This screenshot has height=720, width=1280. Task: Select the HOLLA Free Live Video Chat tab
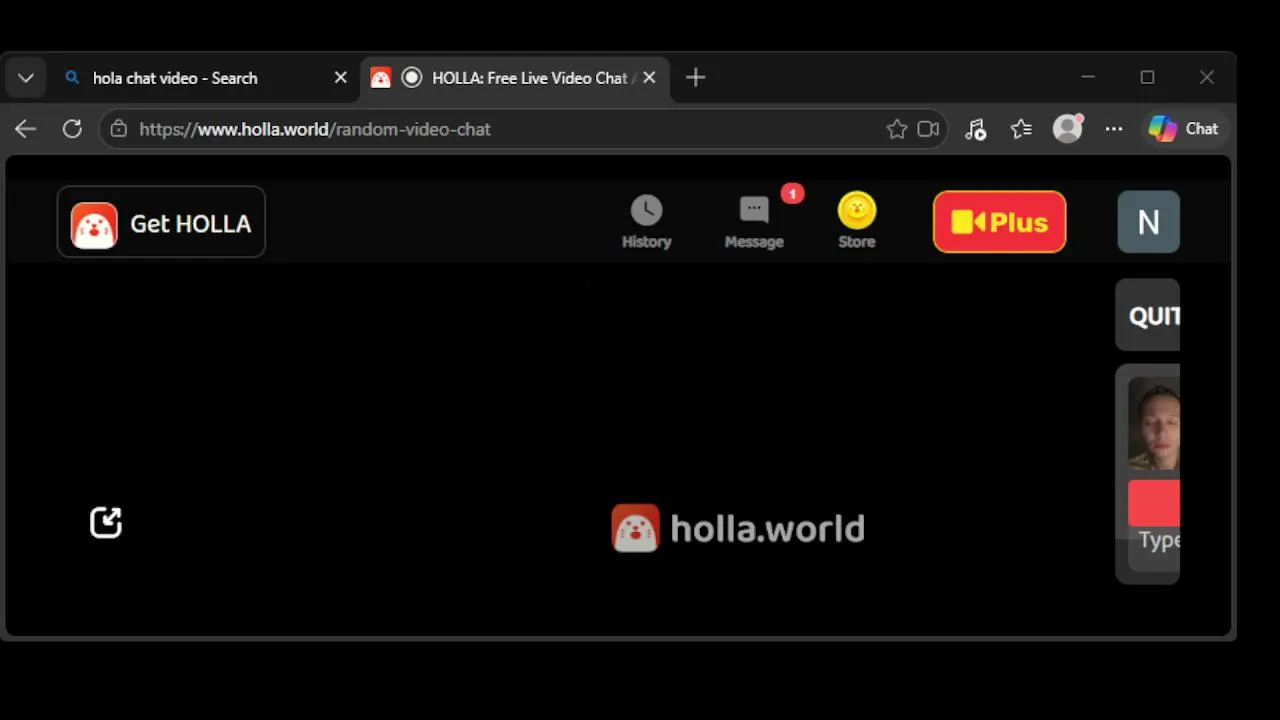pyautogui.click(x=515, y=78)
